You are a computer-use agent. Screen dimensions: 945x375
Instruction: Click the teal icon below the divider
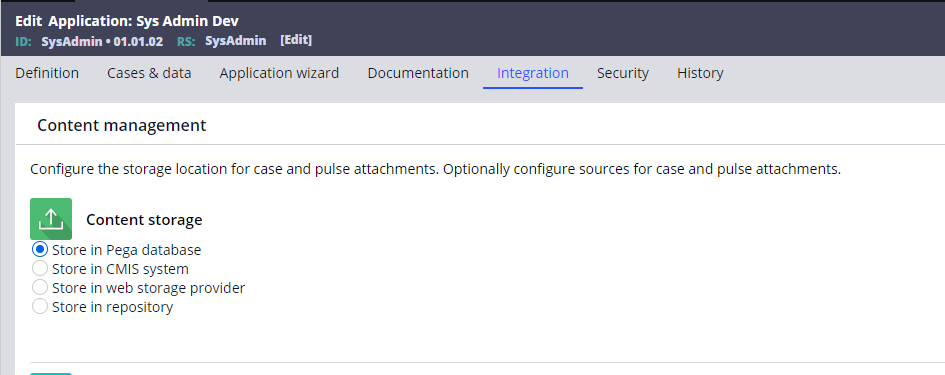point(51,374)
